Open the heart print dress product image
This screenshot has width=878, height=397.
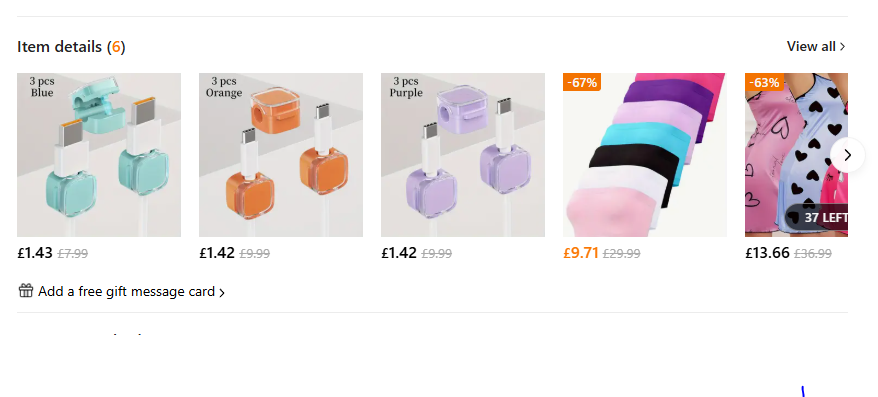(796, 155)
